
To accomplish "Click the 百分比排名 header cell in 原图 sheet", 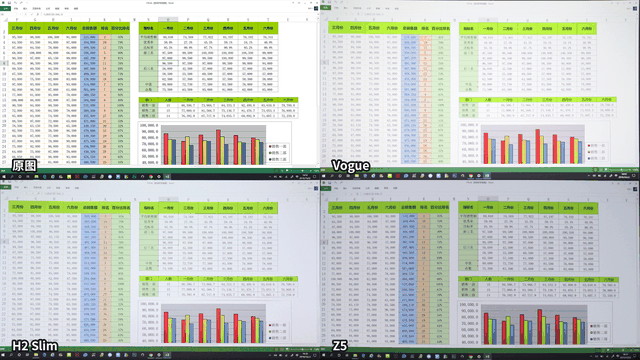I will [120, 29].
